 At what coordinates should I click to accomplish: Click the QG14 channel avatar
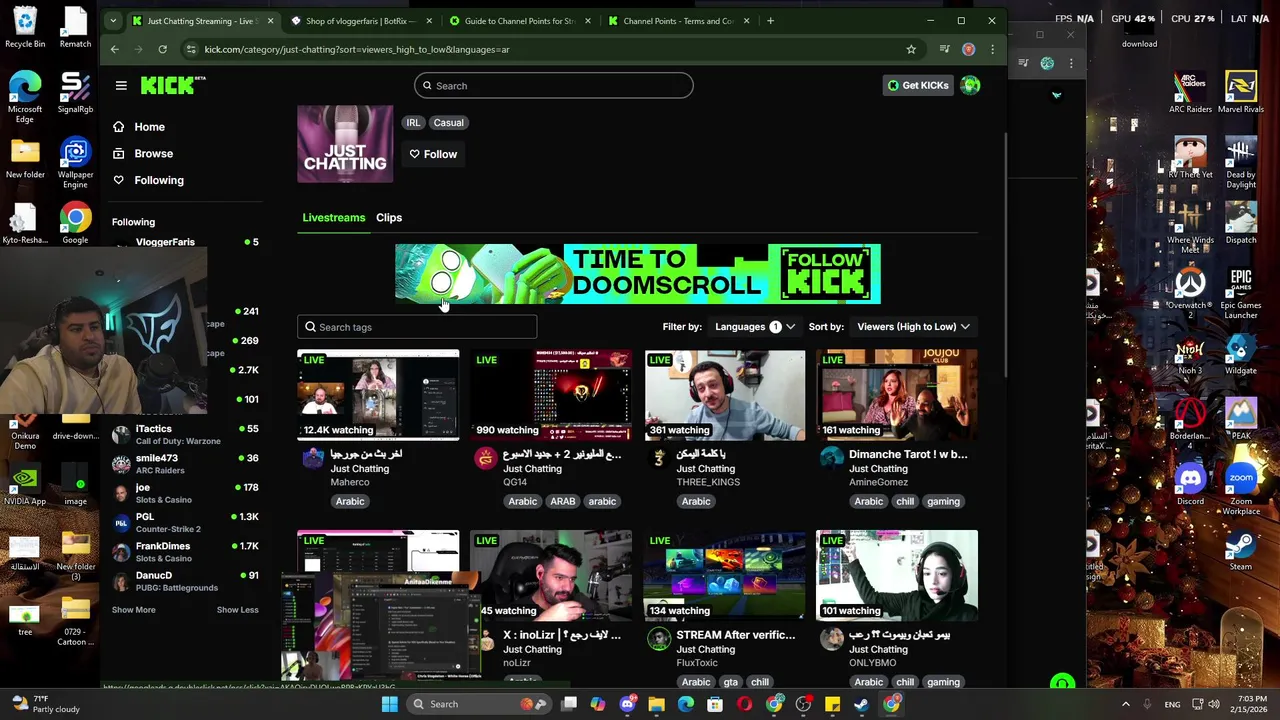[485, 458]
